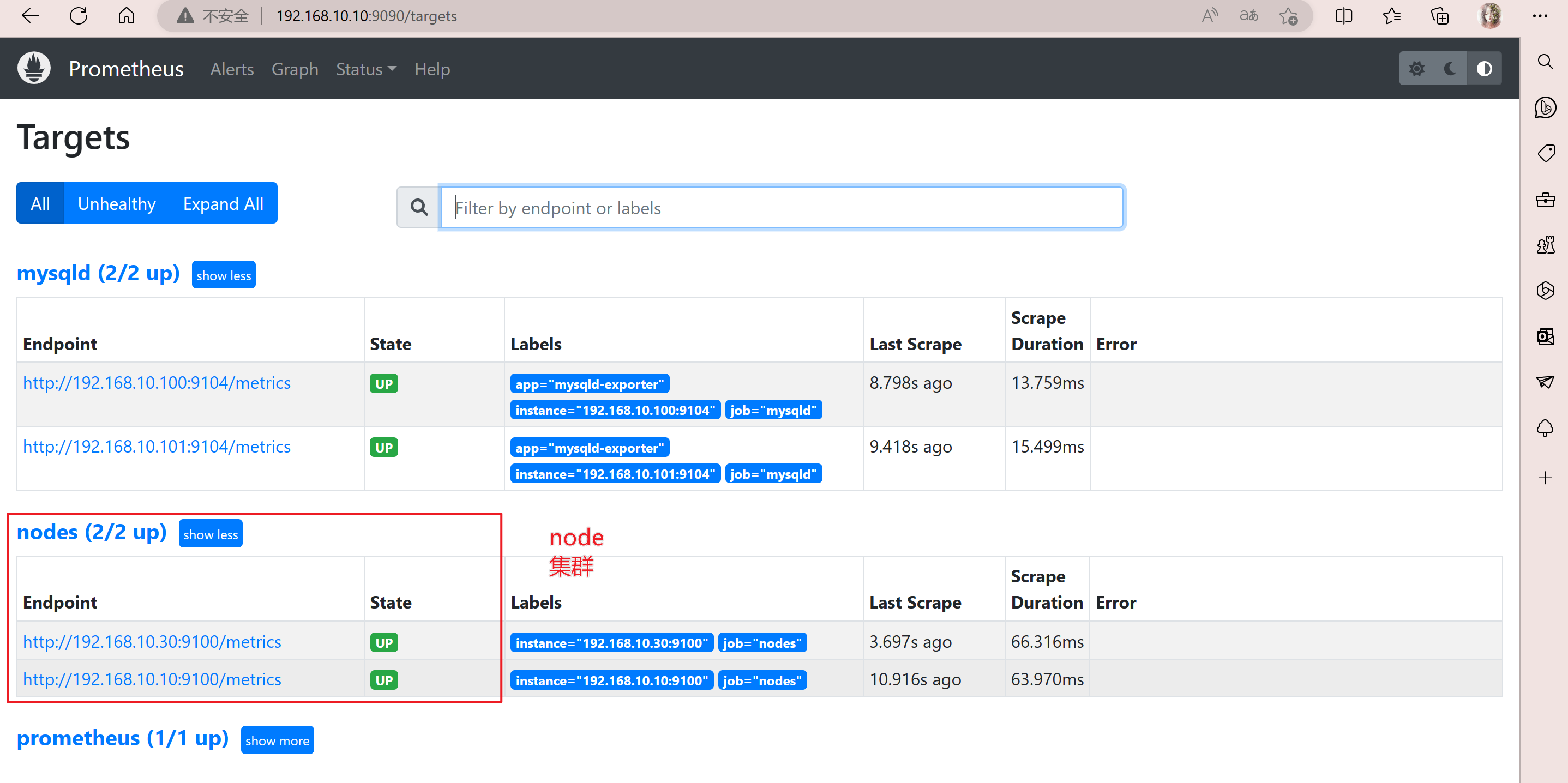
Task: Open Microsoft 365 sidebar icon
Action: point(1545,290)
